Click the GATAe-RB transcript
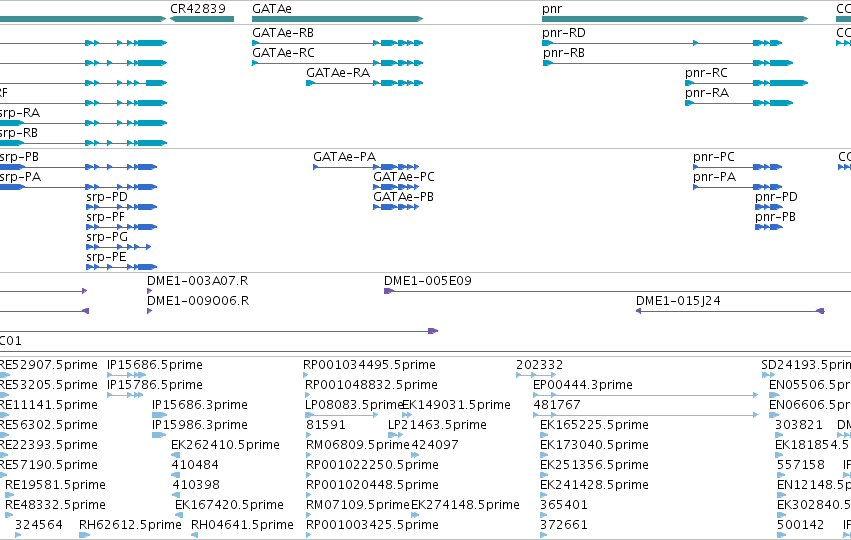The height and width of the screenshot is (540, 851). pyautogui.click(x=337, y=43)
